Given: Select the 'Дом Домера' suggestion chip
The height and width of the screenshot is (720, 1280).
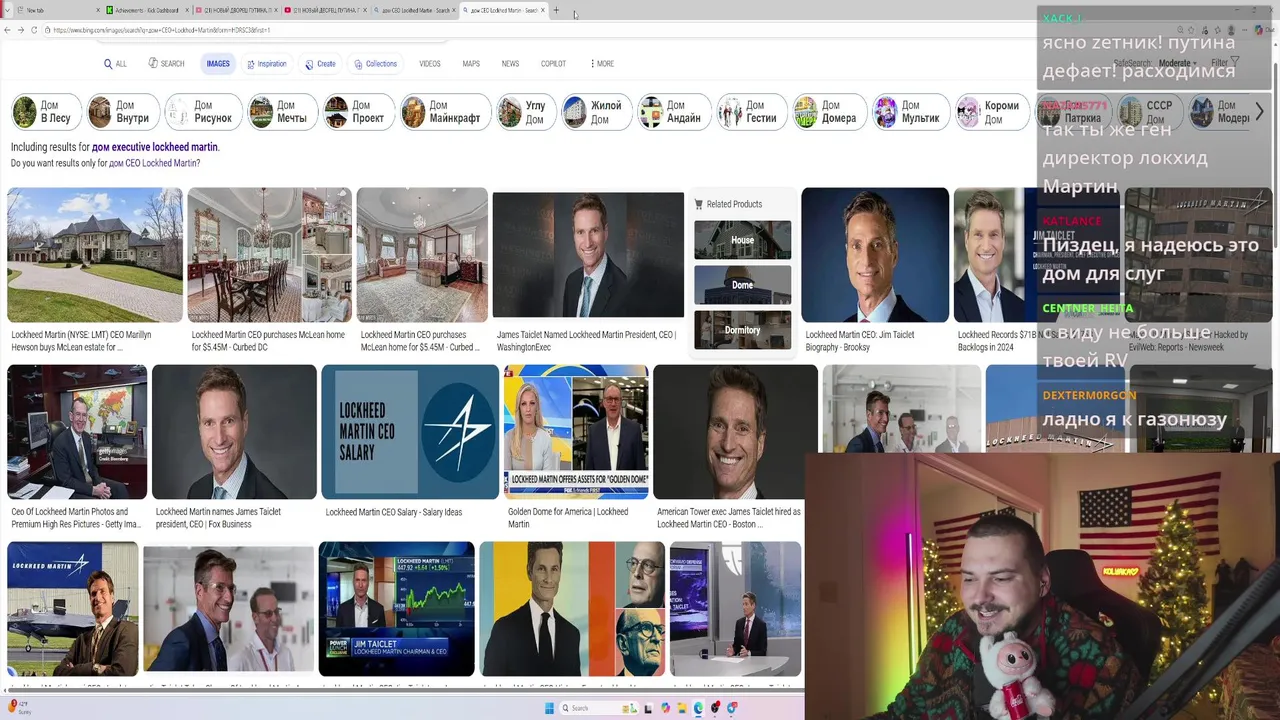Looking at the screenshot, I should pyautogui.click(x=830, y=112).
